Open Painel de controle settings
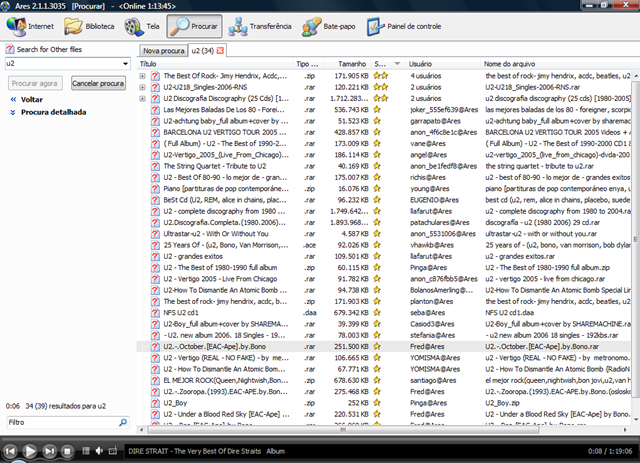The image size is (640, 463). click(x=399, y=27)
